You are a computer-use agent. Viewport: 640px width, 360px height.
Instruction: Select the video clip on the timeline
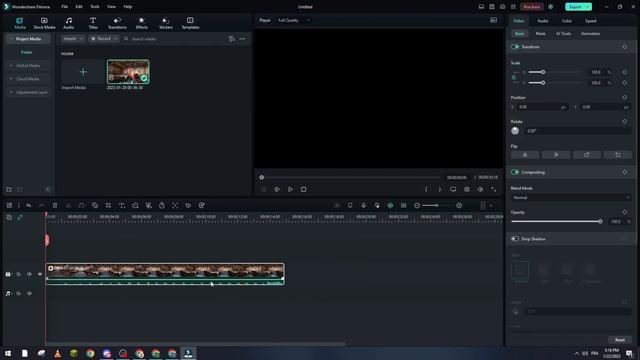(165, 274)
